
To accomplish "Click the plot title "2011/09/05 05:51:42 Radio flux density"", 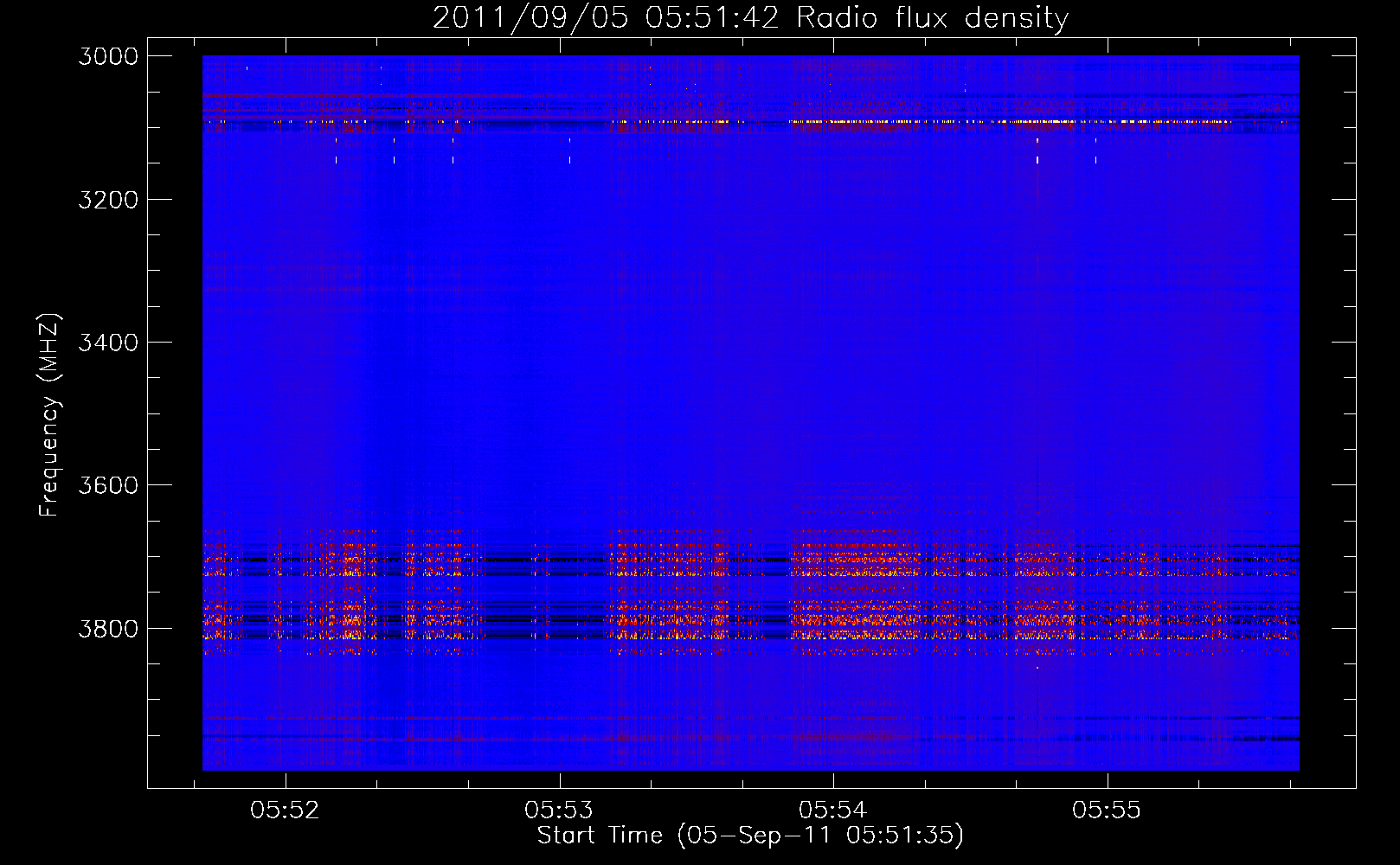I will coord(750,17).
